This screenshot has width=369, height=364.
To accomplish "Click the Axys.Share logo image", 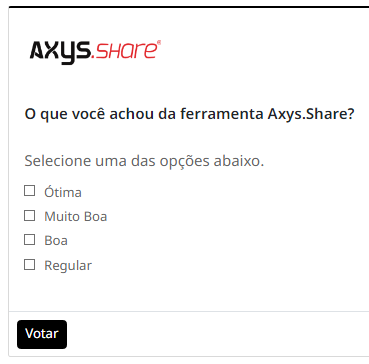I will click(x=95, y=52).
